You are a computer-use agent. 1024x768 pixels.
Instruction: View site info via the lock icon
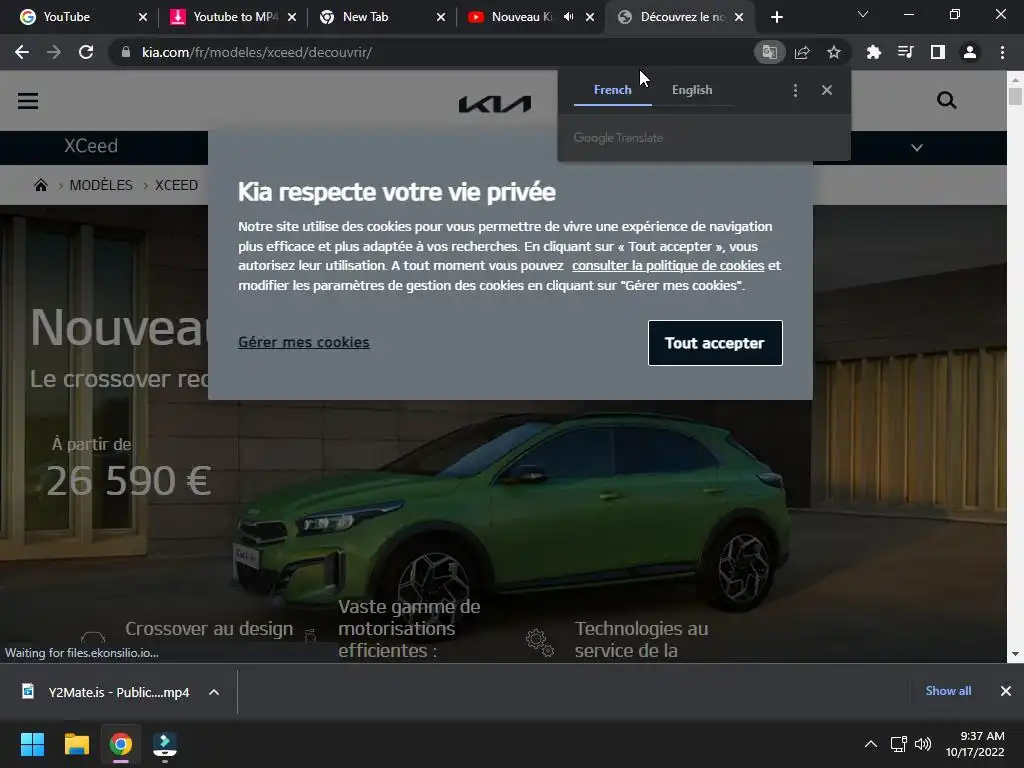pos(126,52)
